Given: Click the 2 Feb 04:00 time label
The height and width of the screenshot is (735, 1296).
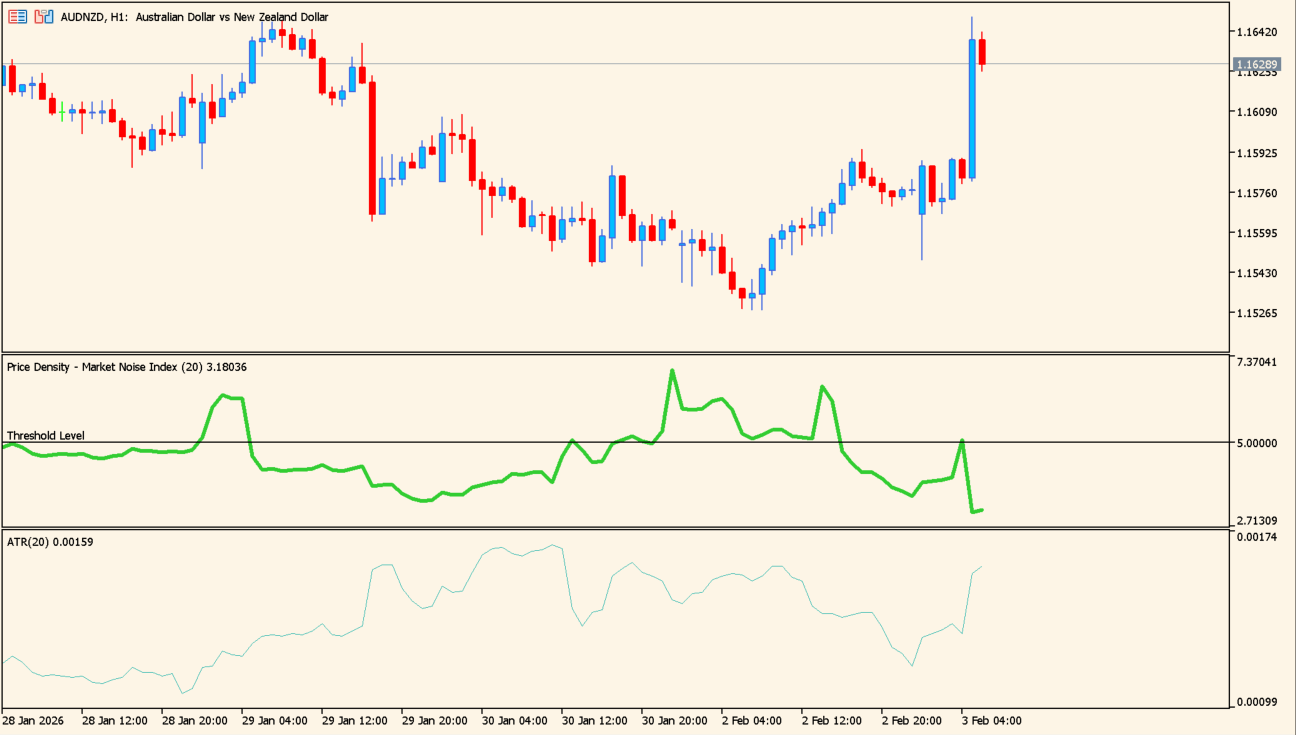Looking at the screenshot, I should click(x=754, y=720).
